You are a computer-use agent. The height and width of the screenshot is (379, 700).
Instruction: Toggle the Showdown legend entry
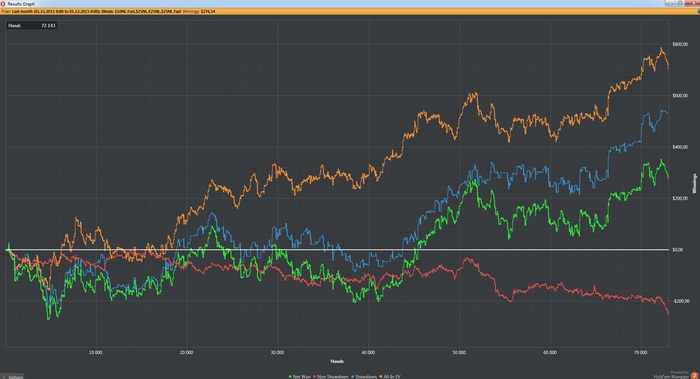click(x=363, y=377)
